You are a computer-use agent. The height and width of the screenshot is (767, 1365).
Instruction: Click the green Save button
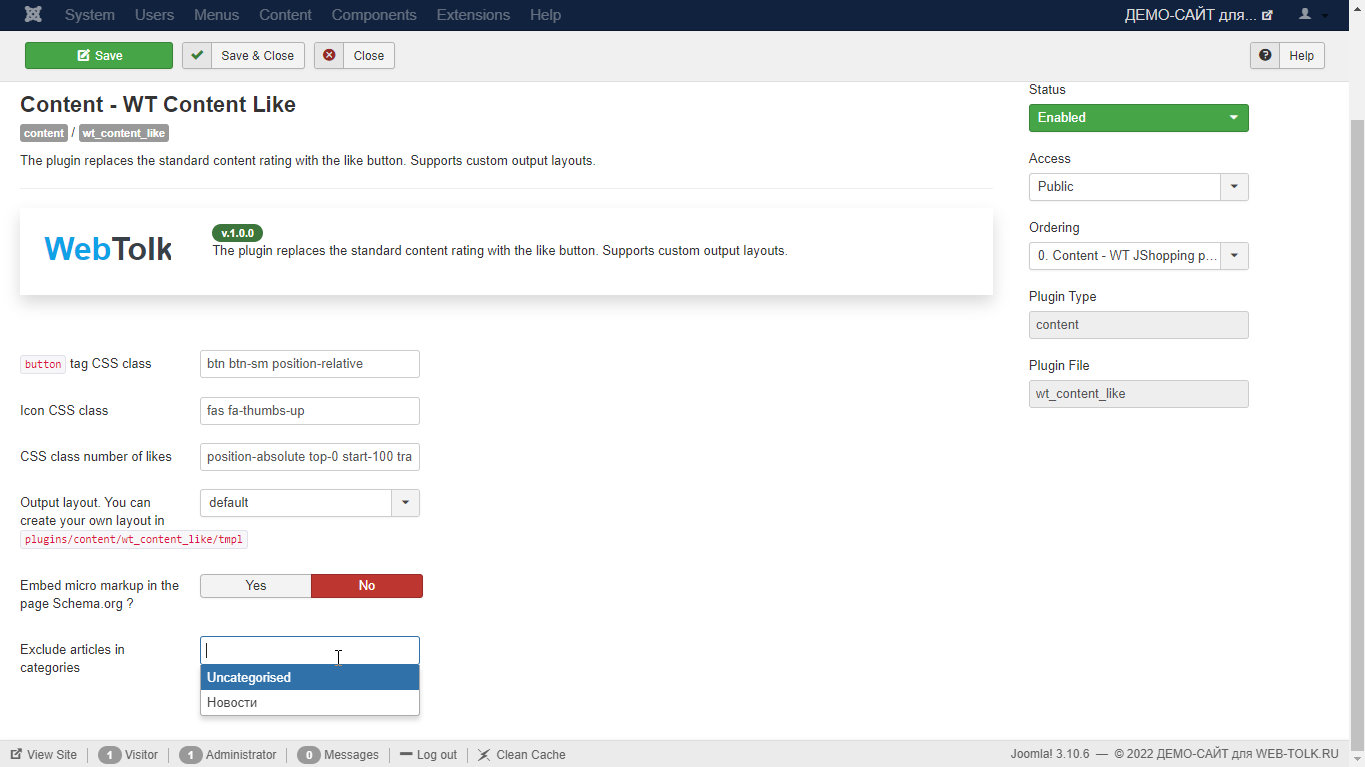[99, 56]
